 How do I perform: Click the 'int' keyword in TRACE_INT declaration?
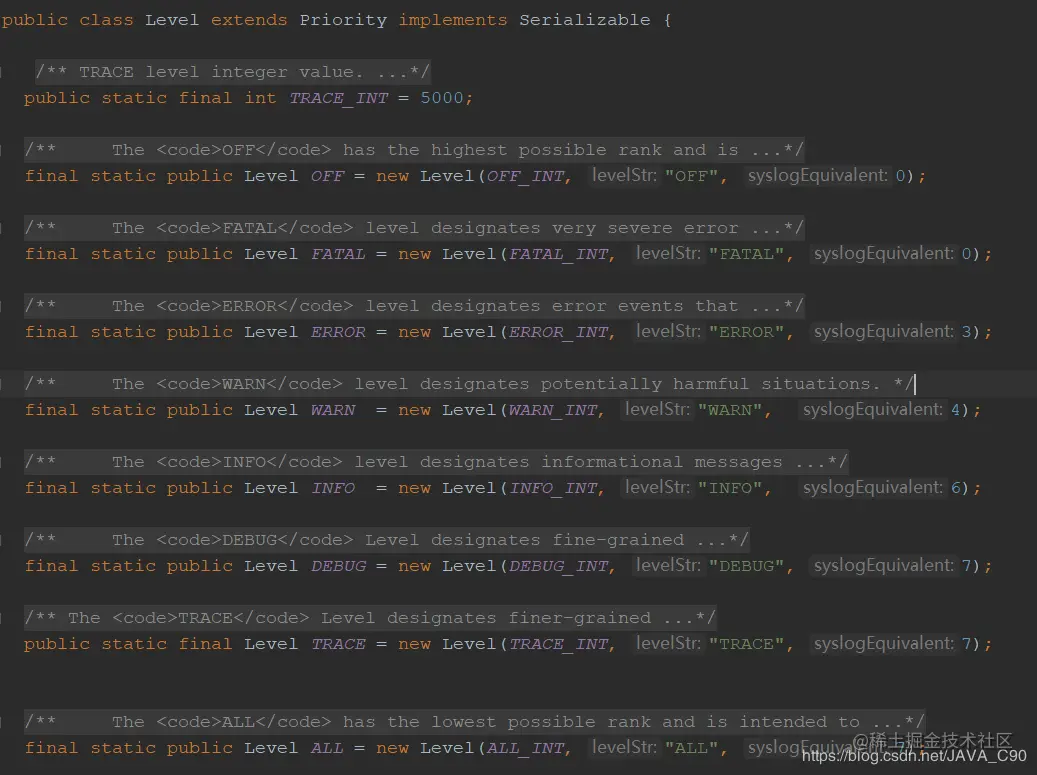coord(261,98)
